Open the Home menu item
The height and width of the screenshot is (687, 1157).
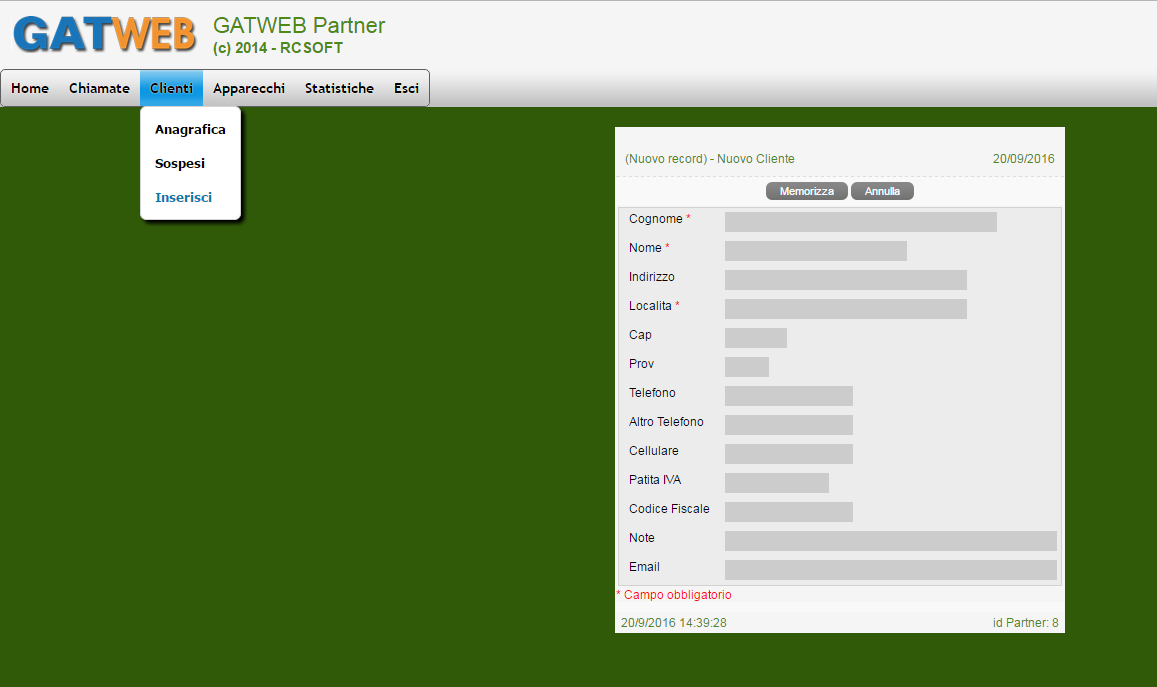pyautogui.click(x=30, y=89)
